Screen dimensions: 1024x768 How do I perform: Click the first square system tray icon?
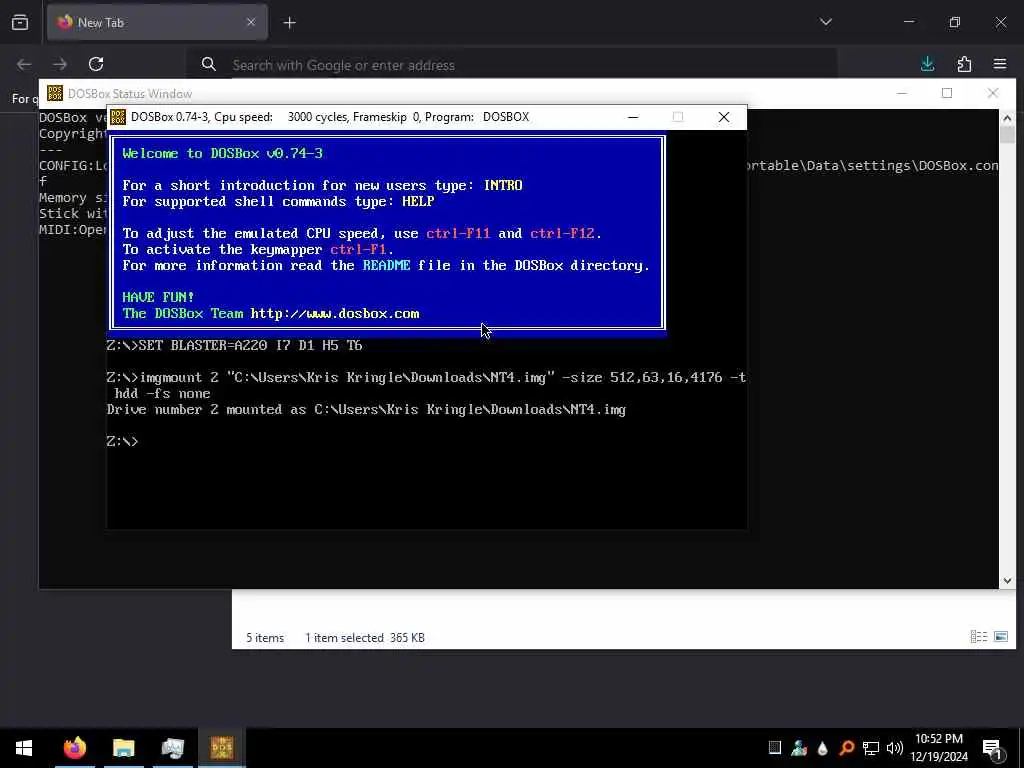775,748
